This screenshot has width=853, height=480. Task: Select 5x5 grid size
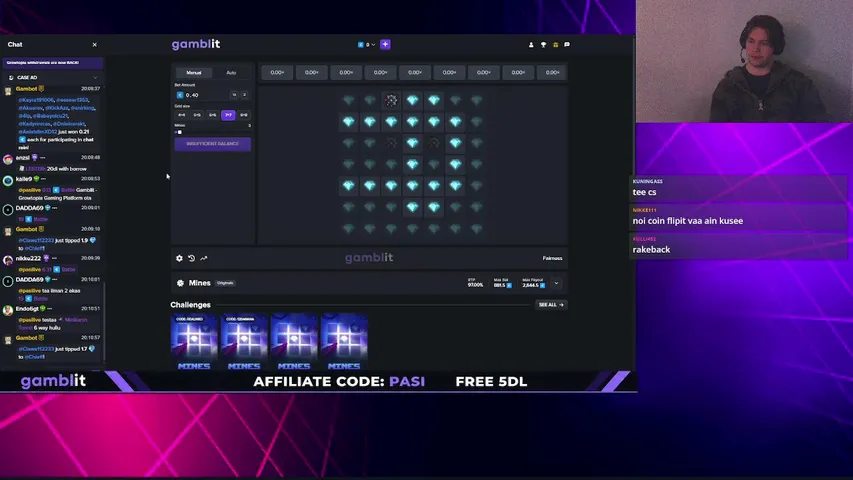point(197,115)
